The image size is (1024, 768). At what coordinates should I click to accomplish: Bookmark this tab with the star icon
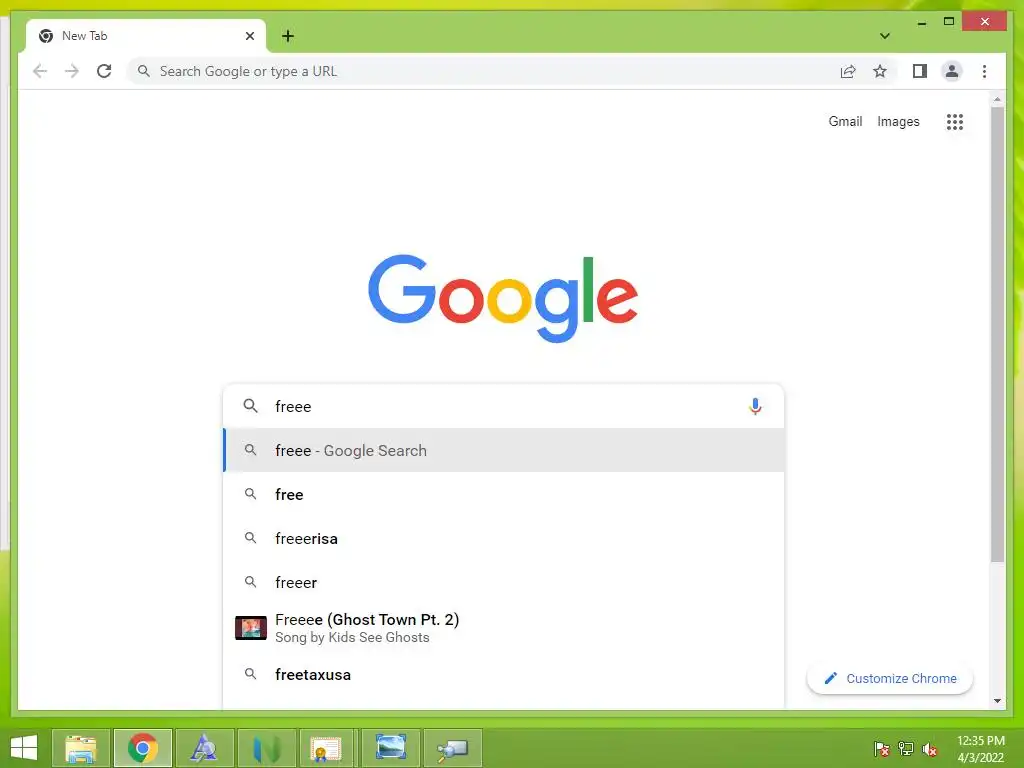click(x=880, y=71)
